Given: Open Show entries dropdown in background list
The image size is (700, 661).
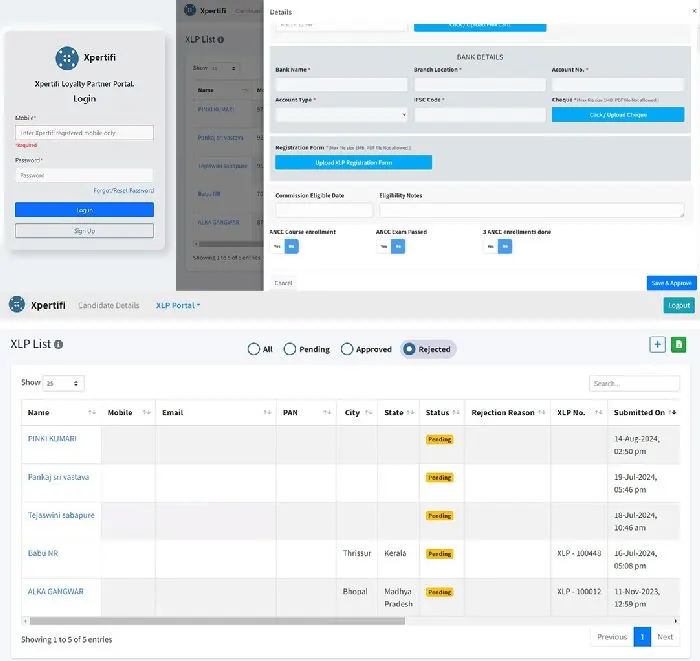Looking at the screenshot, I should (x=225, y=68).
